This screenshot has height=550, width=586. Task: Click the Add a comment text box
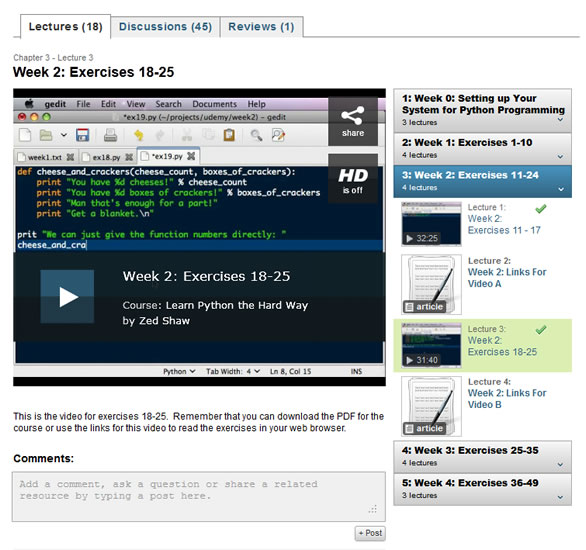(x=199, y=497)
